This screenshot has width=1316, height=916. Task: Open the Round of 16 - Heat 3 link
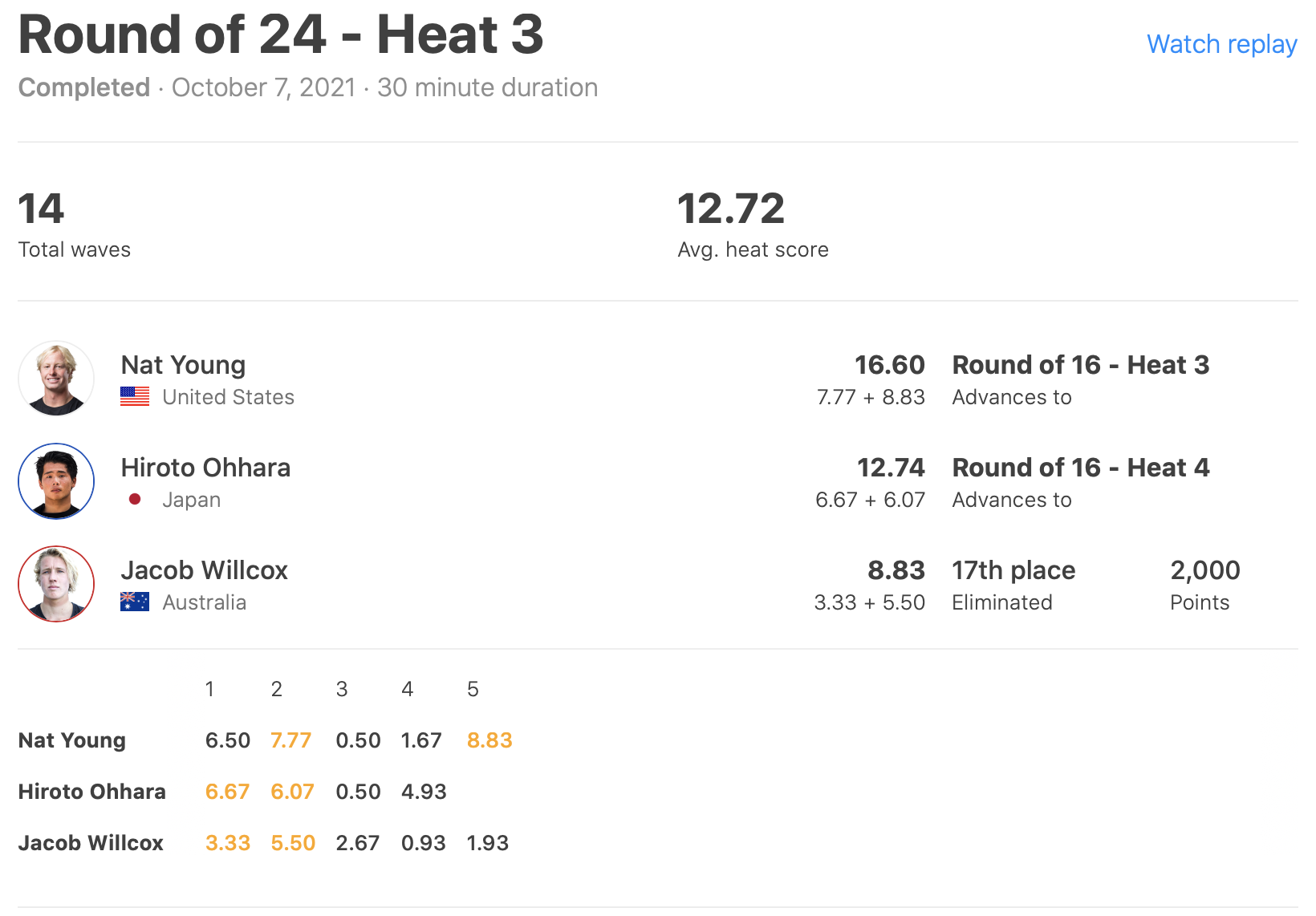[1080, 365]
